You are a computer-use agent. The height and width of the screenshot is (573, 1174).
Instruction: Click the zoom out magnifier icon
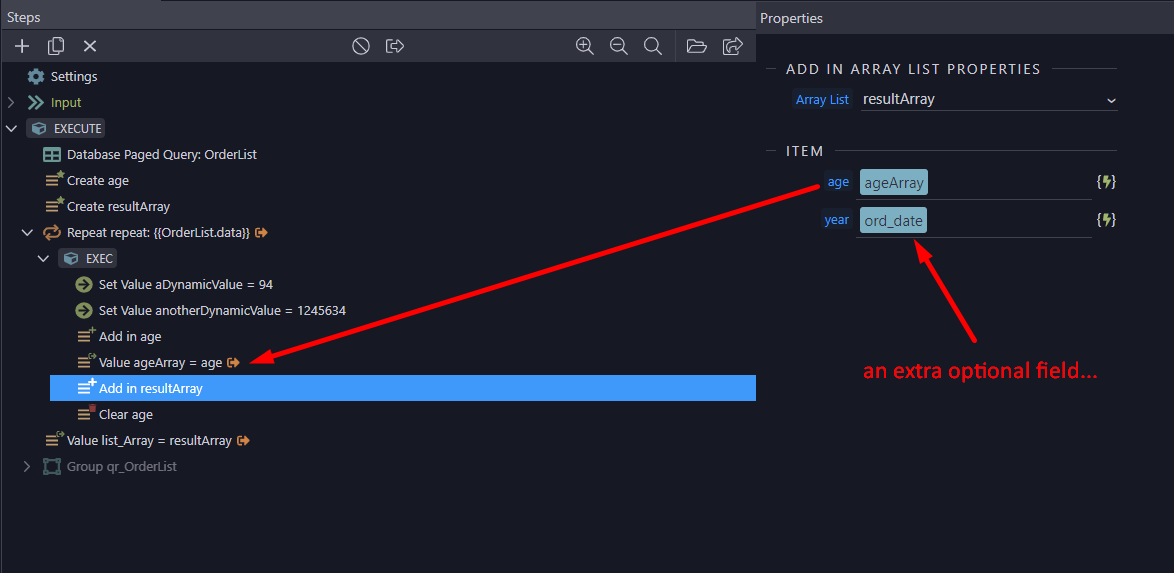618,46
